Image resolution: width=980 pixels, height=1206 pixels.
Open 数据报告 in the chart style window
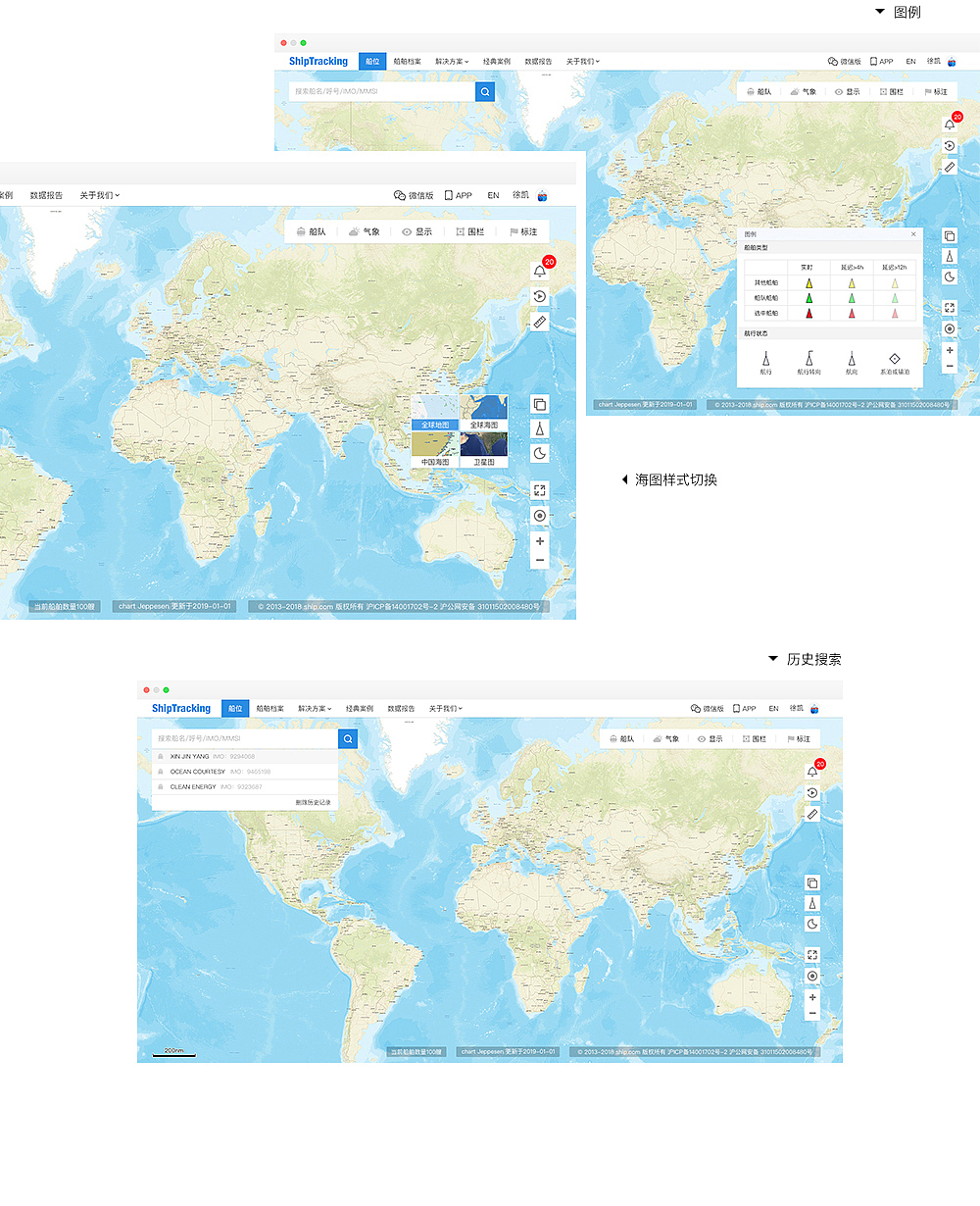click(x=46, y=195)
